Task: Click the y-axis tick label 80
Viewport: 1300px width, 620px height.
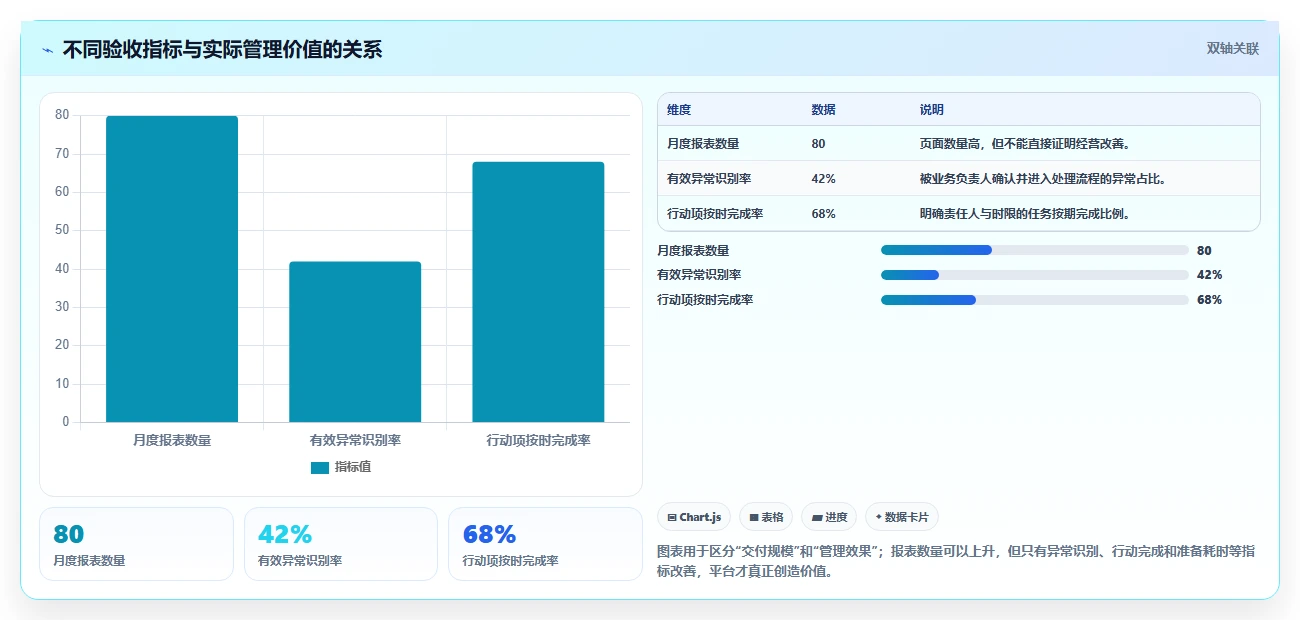Action: pos(62,115)
